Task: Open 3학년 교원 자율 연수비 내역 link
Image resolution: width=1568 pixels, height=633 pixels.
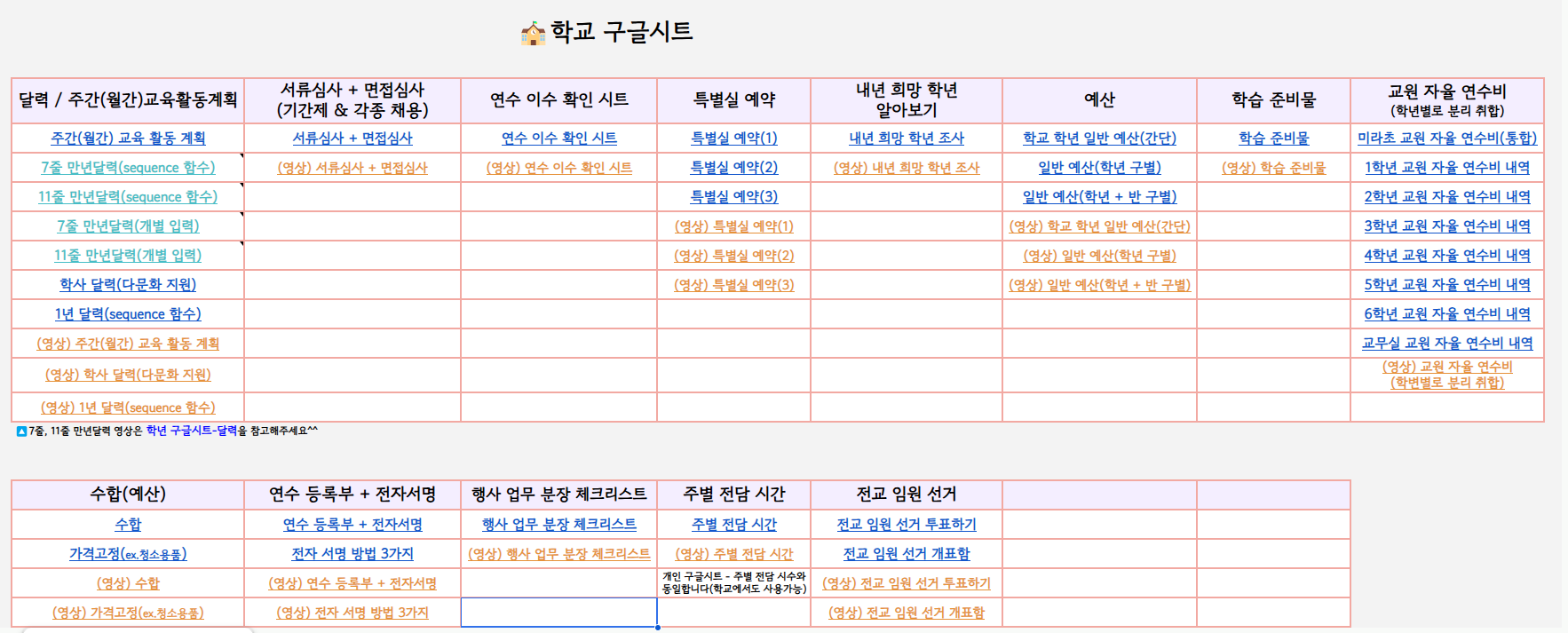Action: click(1446, 226)
